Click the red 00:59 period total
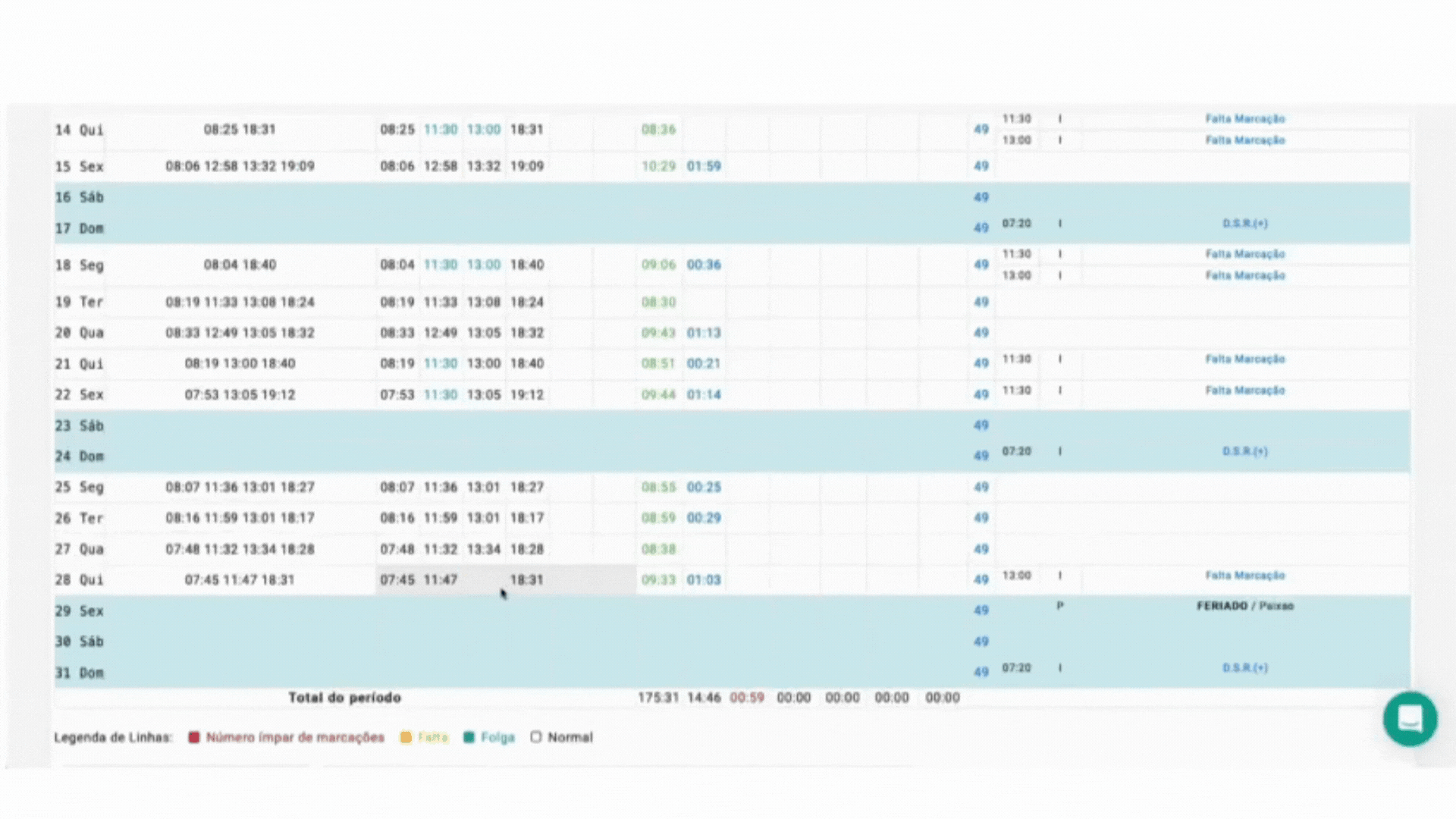 pyautogui.click(x=746, y=698)
